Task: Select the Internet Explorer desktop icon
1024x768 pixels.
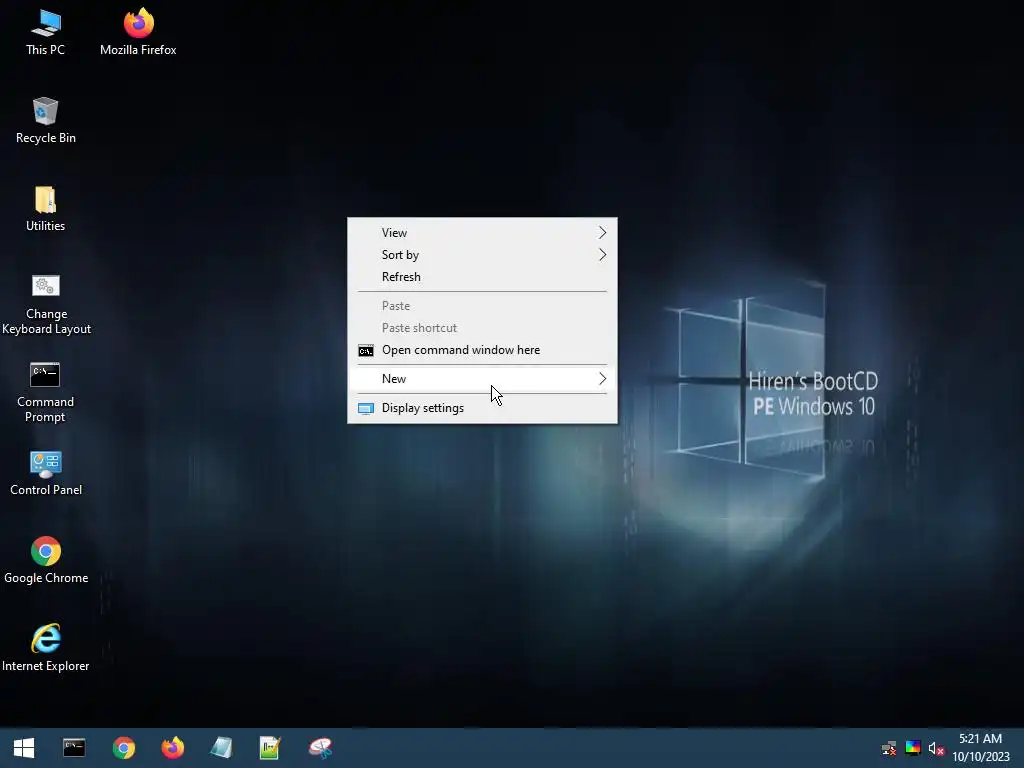Action: tap(46, 648)
